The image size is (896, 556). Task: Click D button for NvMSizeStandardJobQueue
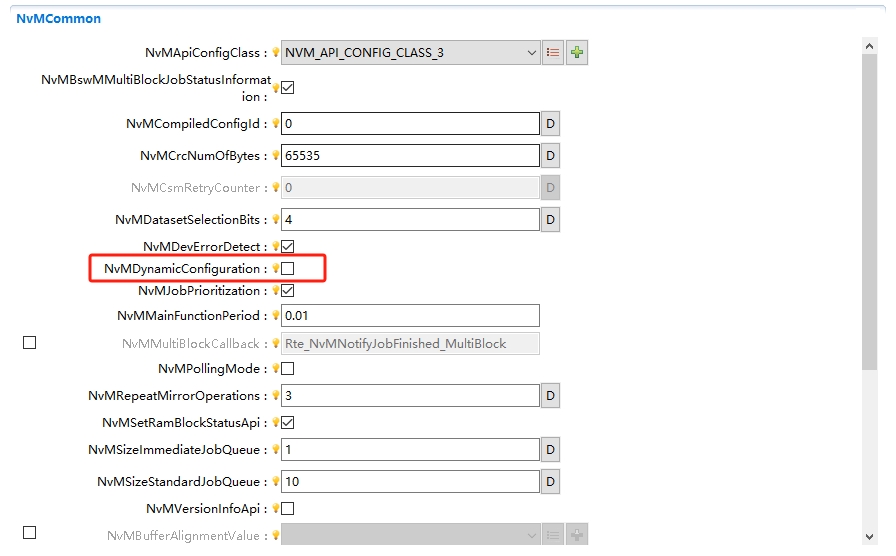(x=550, y=482)
